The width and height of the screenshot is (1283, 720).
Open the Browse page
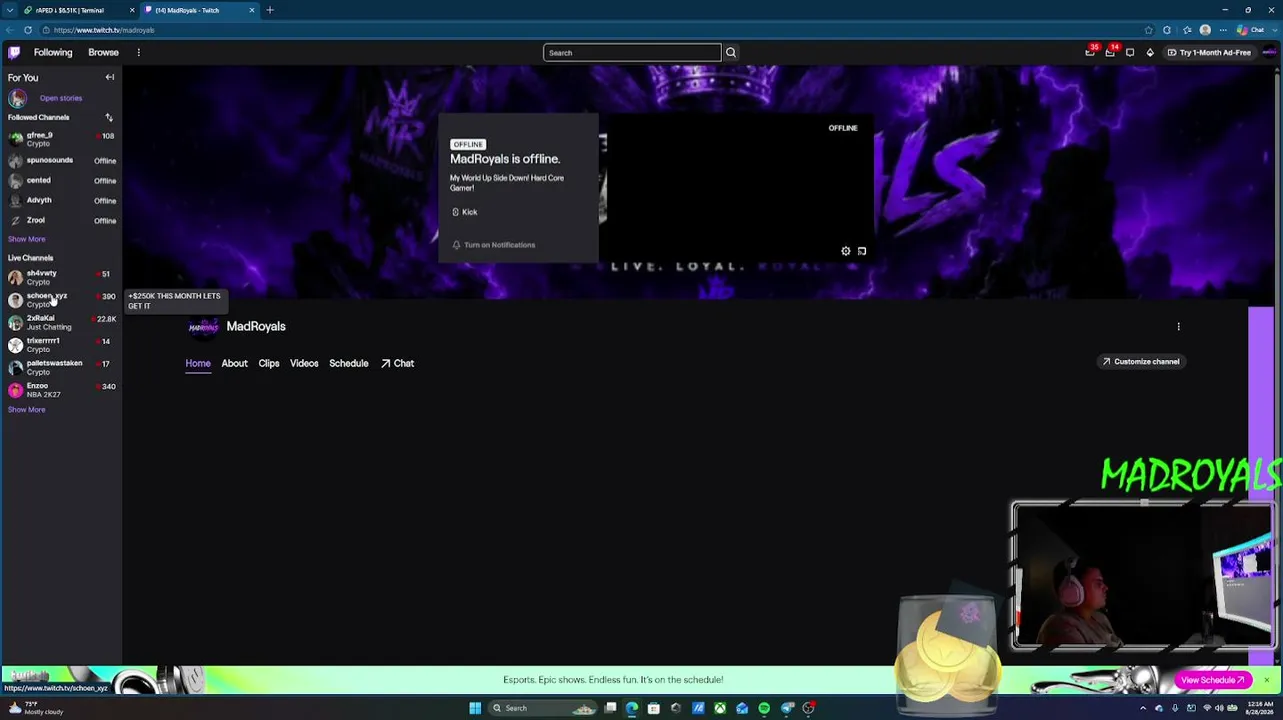(103, 52)
